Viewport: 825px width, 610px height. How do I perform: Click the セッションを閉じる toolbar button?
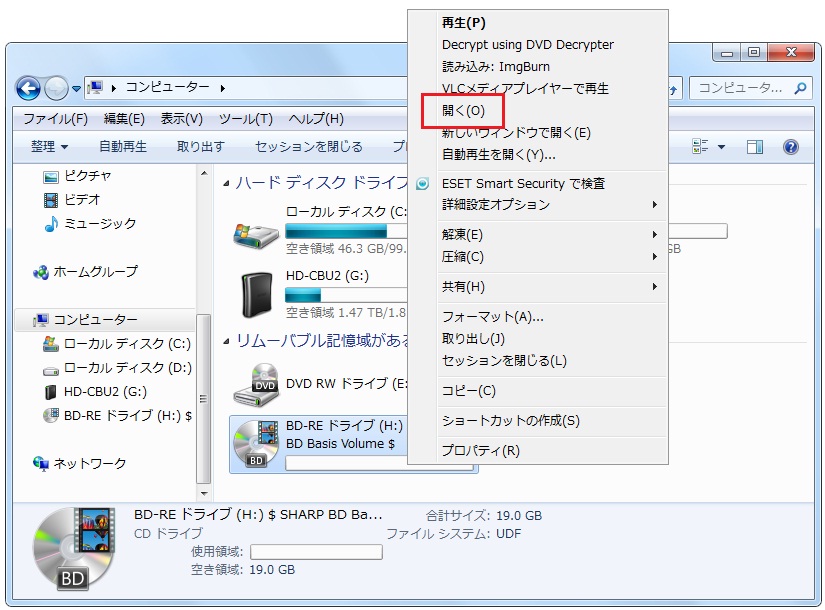pos(309,146)
